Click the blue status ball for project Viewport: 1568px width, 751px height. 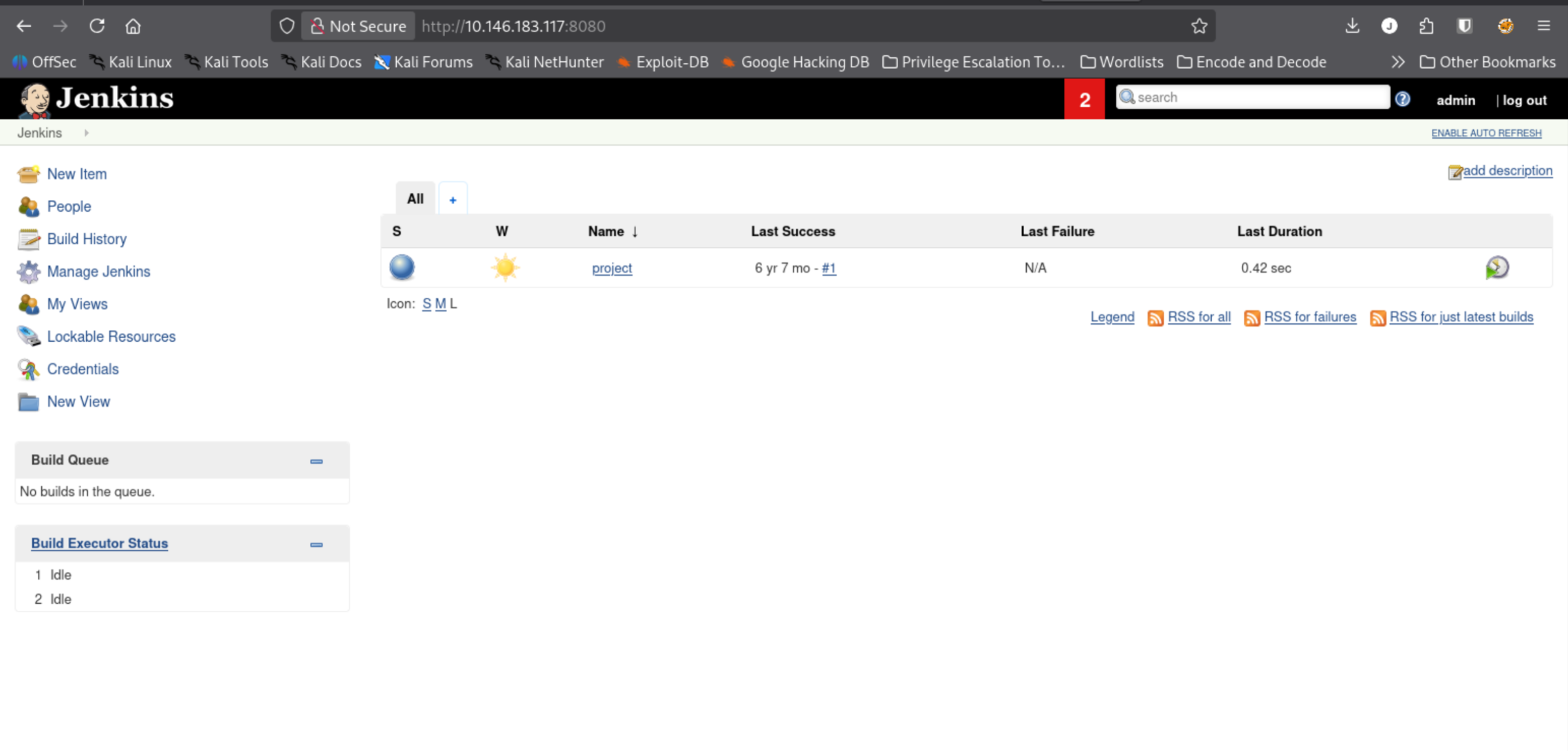(402, 268)
